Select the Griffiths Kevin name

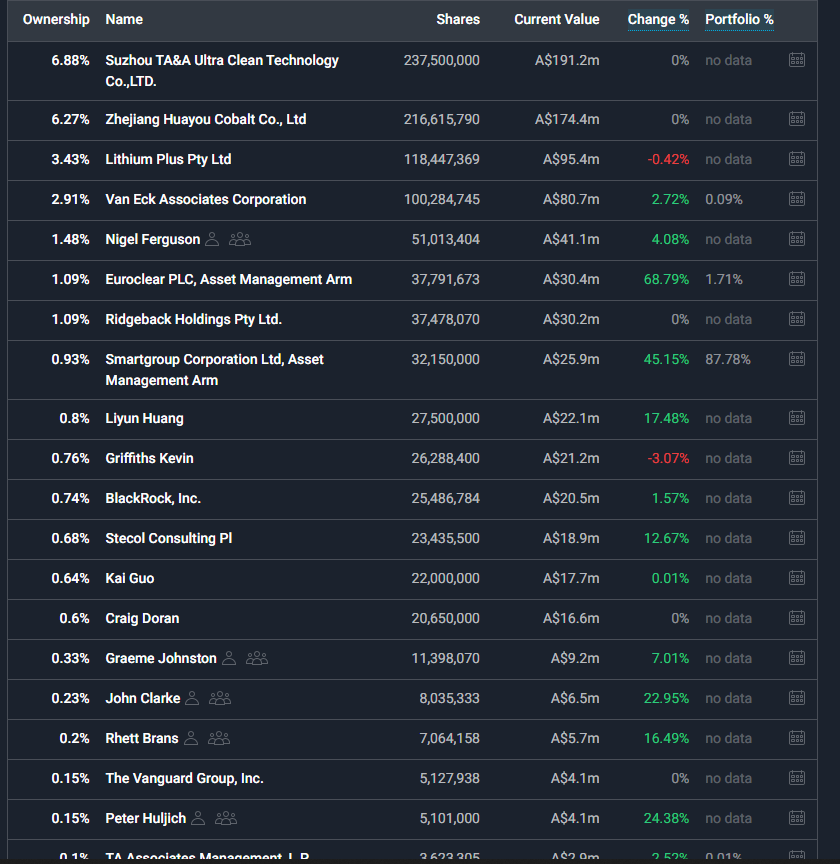tap(149, 458)
